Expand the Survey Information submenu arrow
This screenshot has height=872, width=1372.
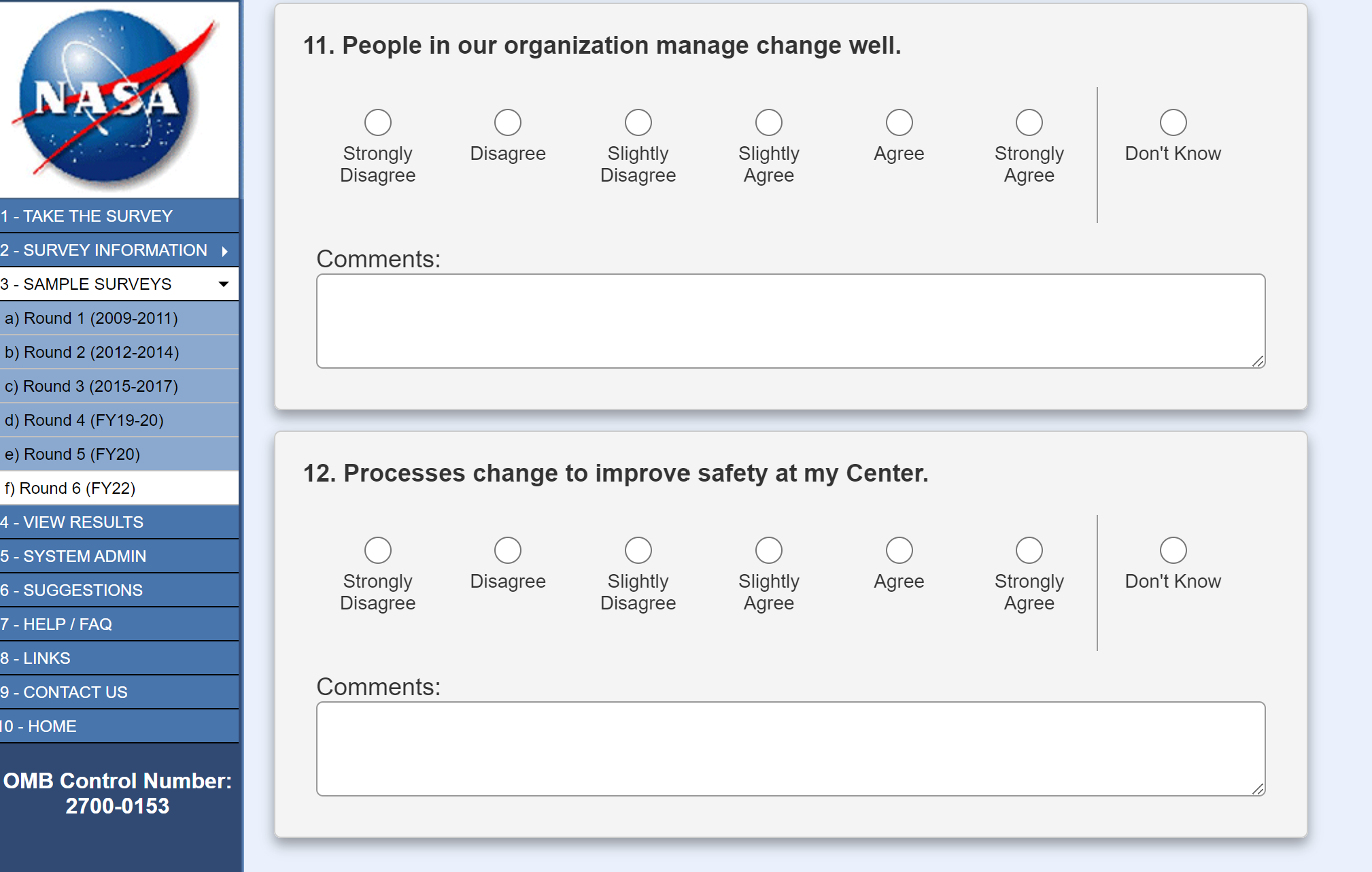click(x=224, y=251)
